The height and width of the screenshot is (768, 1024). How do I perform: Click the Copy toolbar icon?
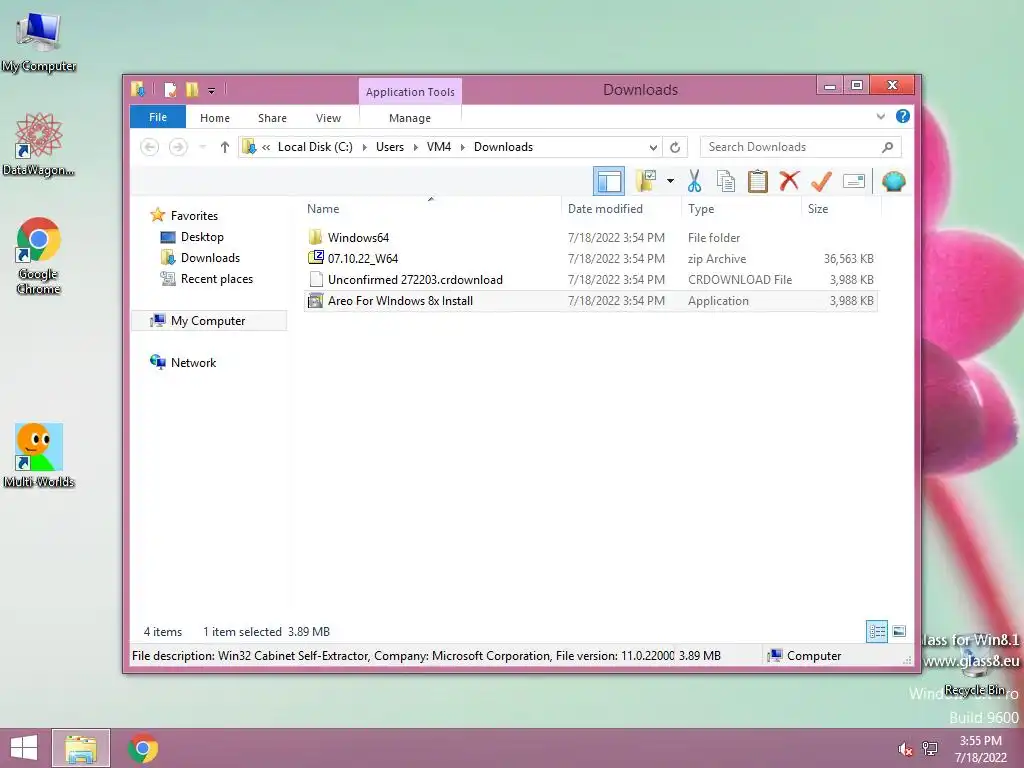(726, 181)
